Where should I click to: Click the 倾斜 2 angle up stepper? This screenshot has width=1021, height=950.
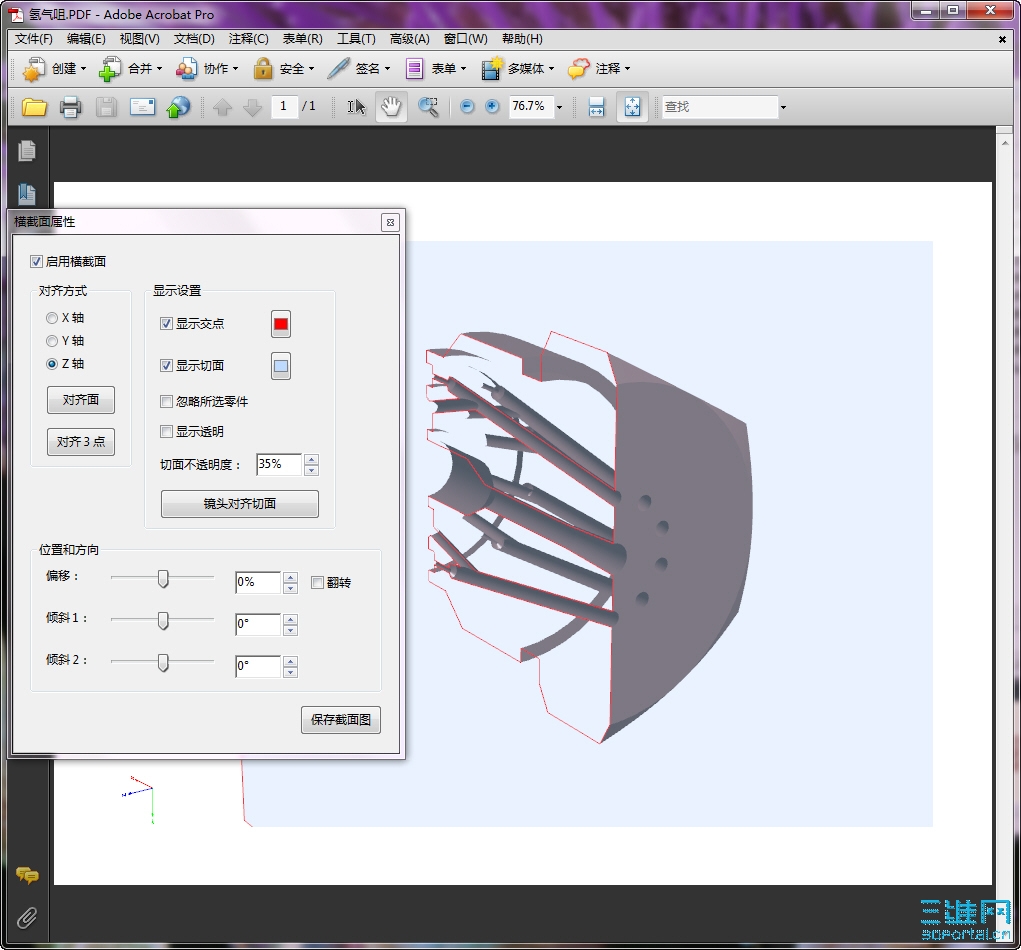pos(290,662)
